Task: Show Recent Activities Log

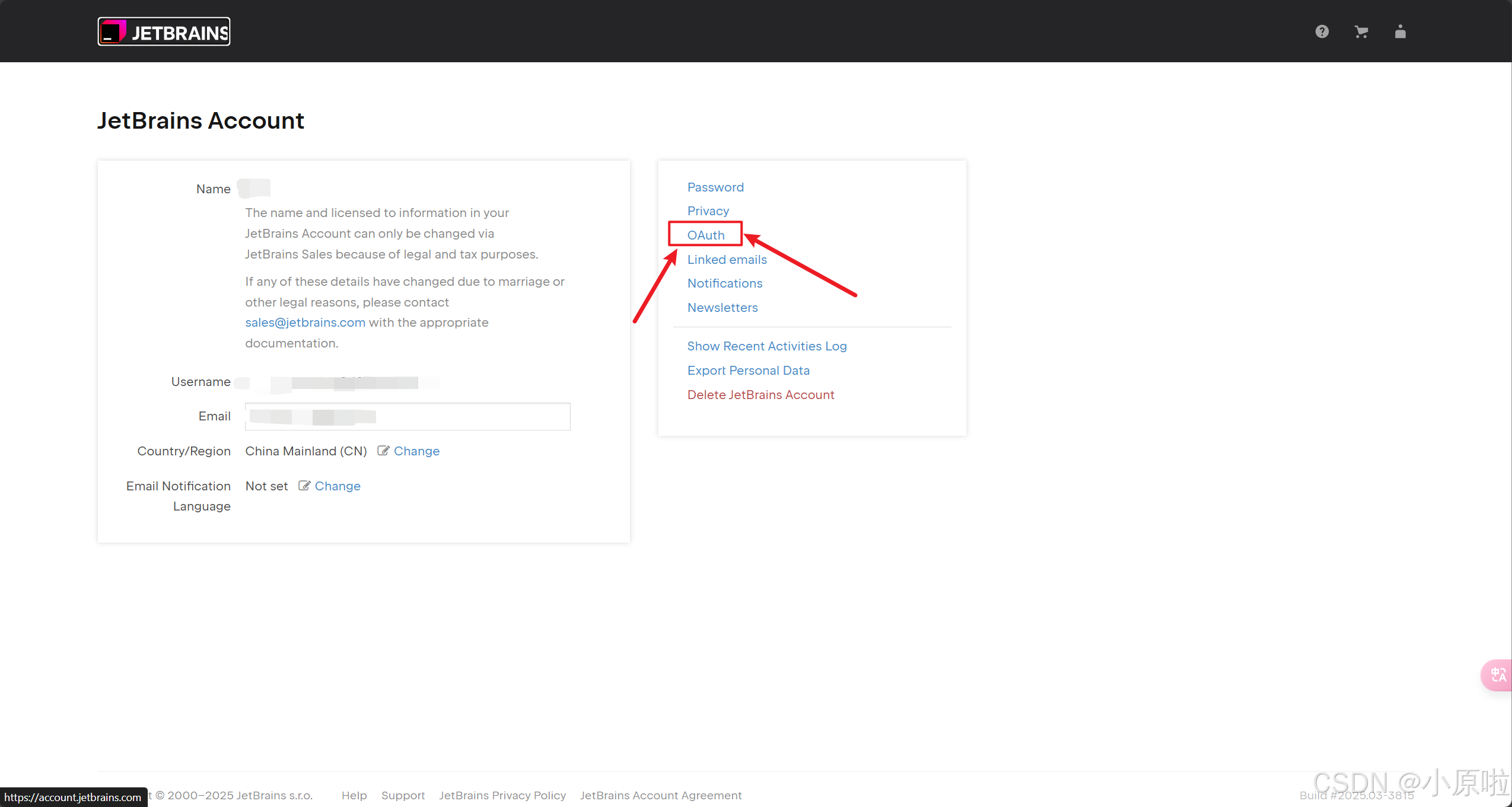Action: point(766,346)
